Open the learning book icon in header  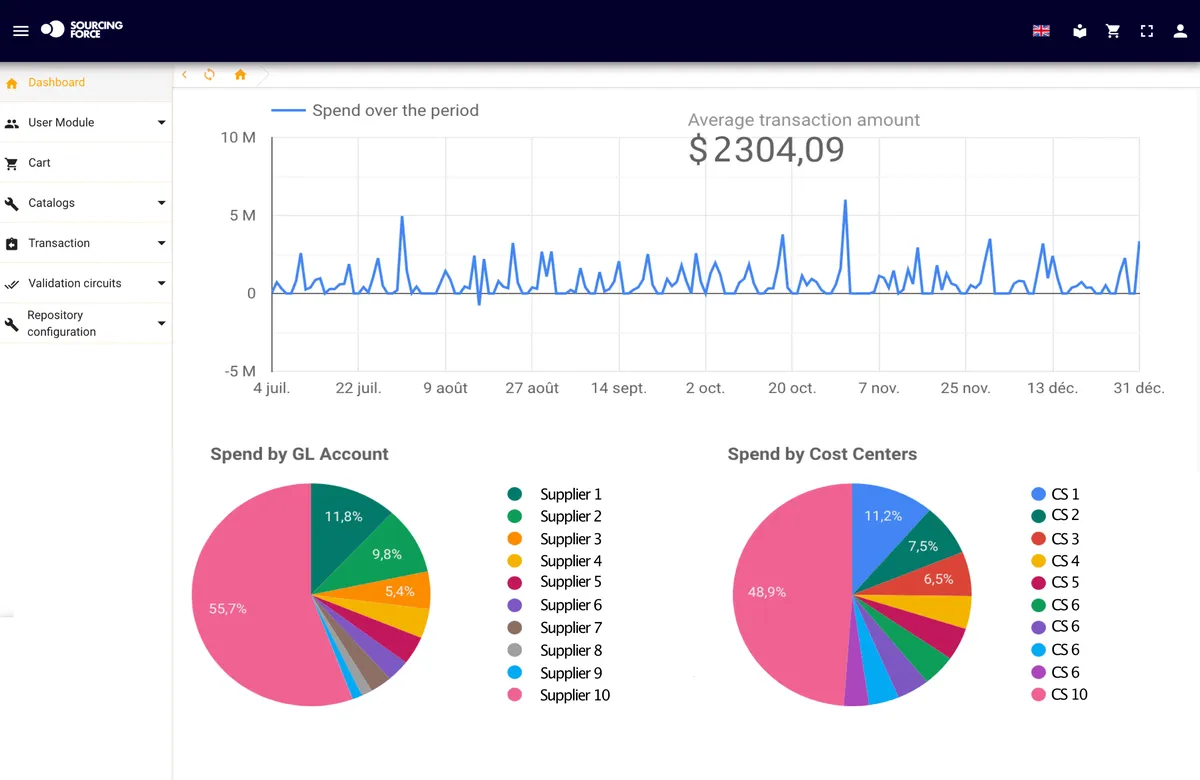1079,31
